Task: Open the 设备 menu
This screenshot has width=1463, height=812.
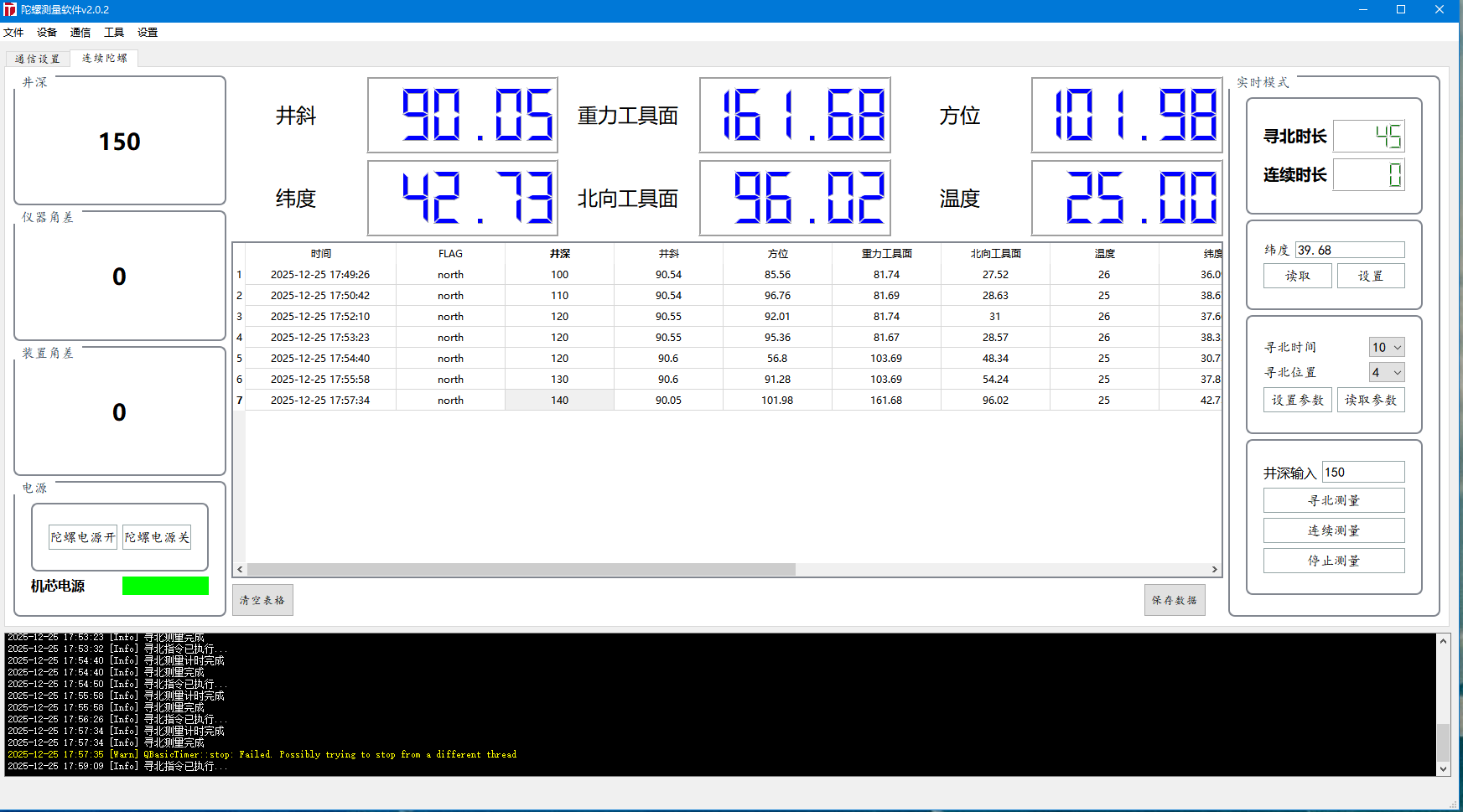Action: click(x=47, y=32)
